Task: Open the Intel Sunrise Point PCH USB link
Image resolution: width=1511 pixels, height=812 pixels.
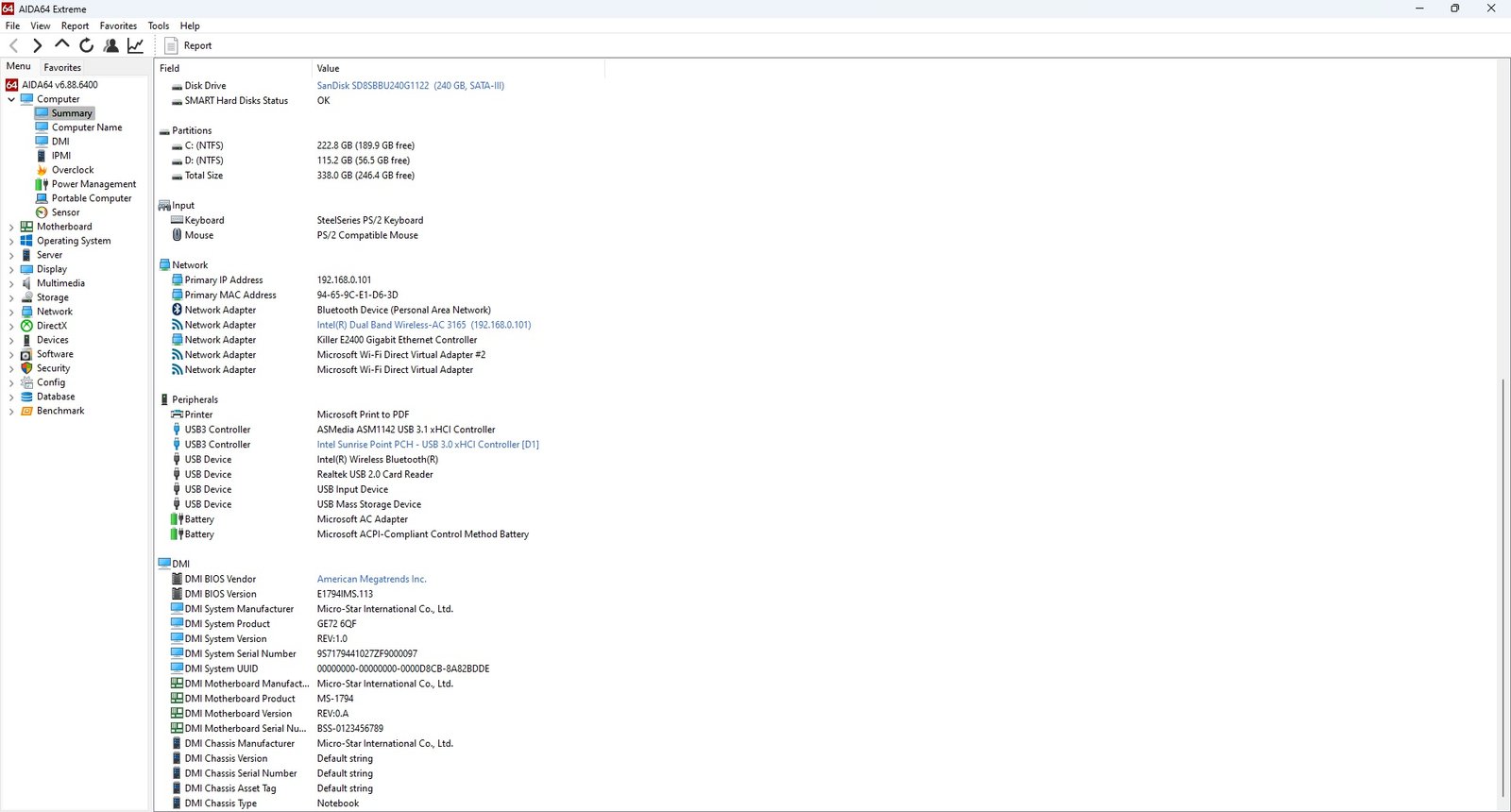Action: pos(428,445)
